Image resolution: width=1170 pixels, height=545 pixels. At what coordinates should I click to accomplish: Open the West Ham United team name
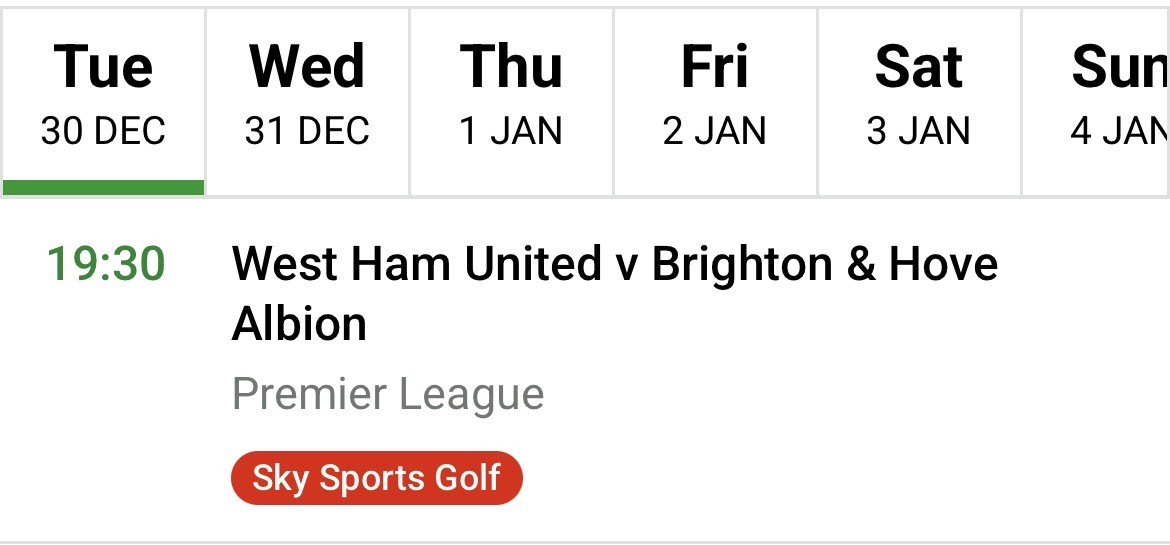(x=416, y=265)
